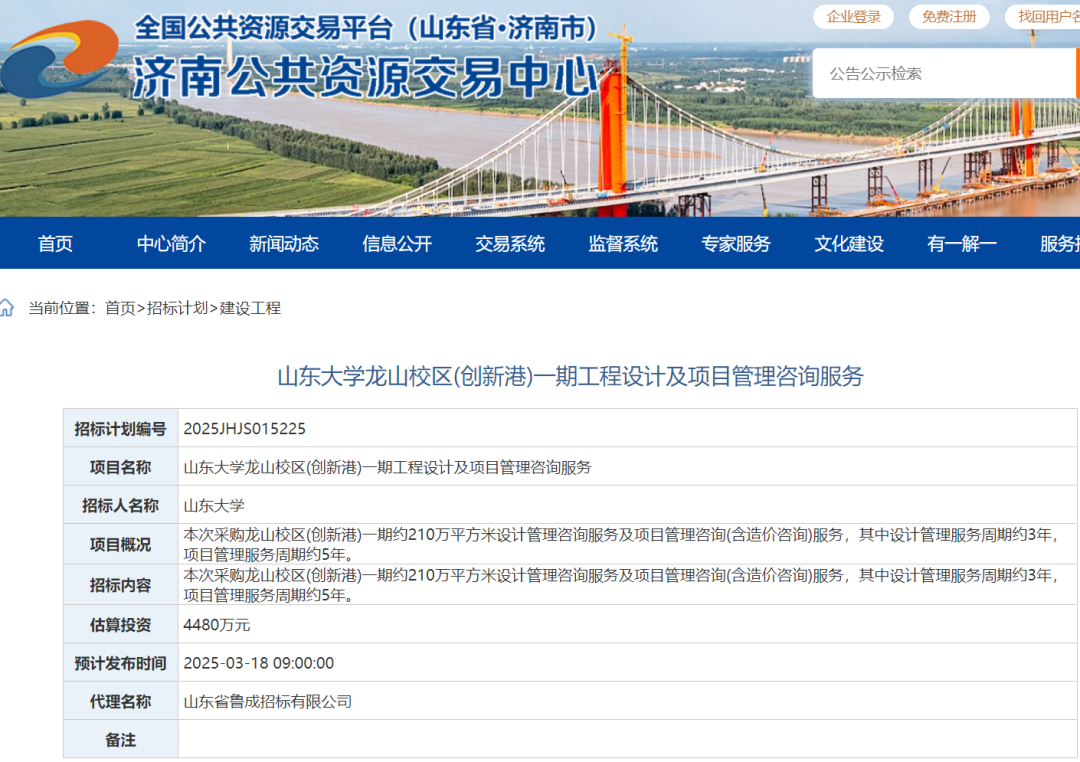
Task: Click the 项目名称 row label
Action: click(x=121, y=467)
